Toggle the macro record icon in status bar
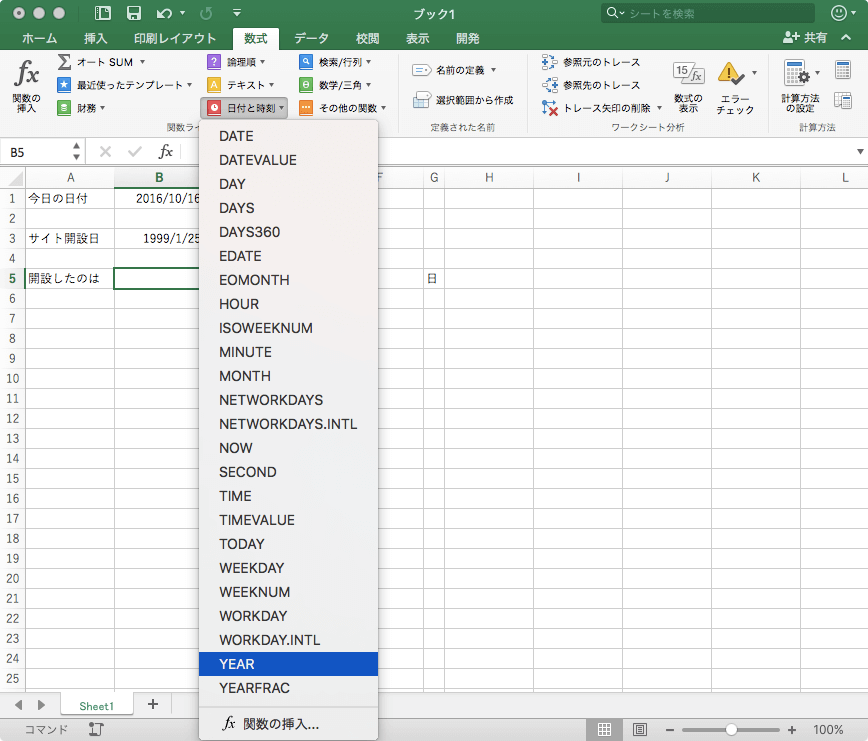The width and height of the screenshot is (868, 741). (x=96, y=729)
